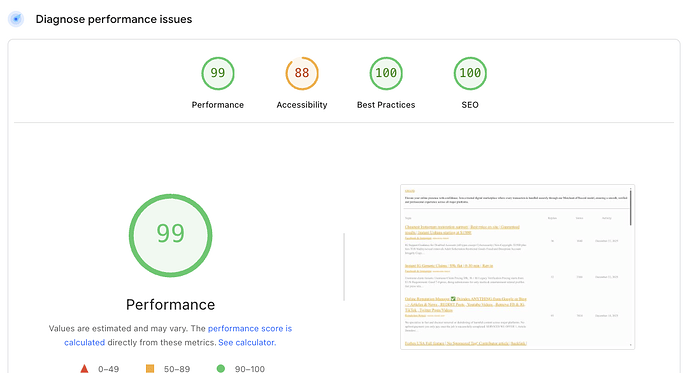Jump to the SEO category label

[470, 105]
